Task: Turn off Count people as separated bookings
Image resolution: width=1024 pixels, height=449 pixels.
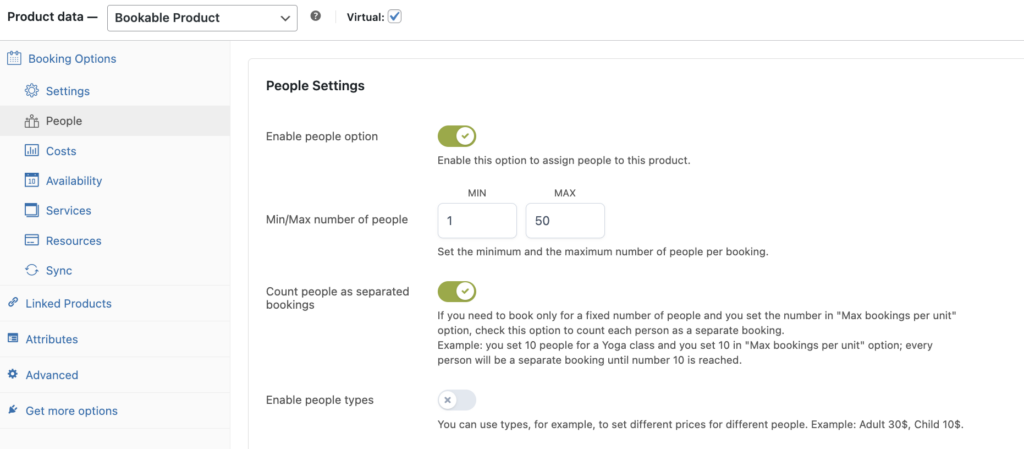Action: tap(457, 291)
